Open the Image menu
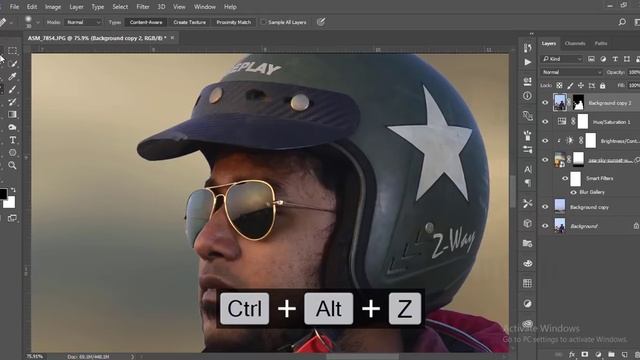This screenshot has width=640, height=360. (x=53, y=7)
